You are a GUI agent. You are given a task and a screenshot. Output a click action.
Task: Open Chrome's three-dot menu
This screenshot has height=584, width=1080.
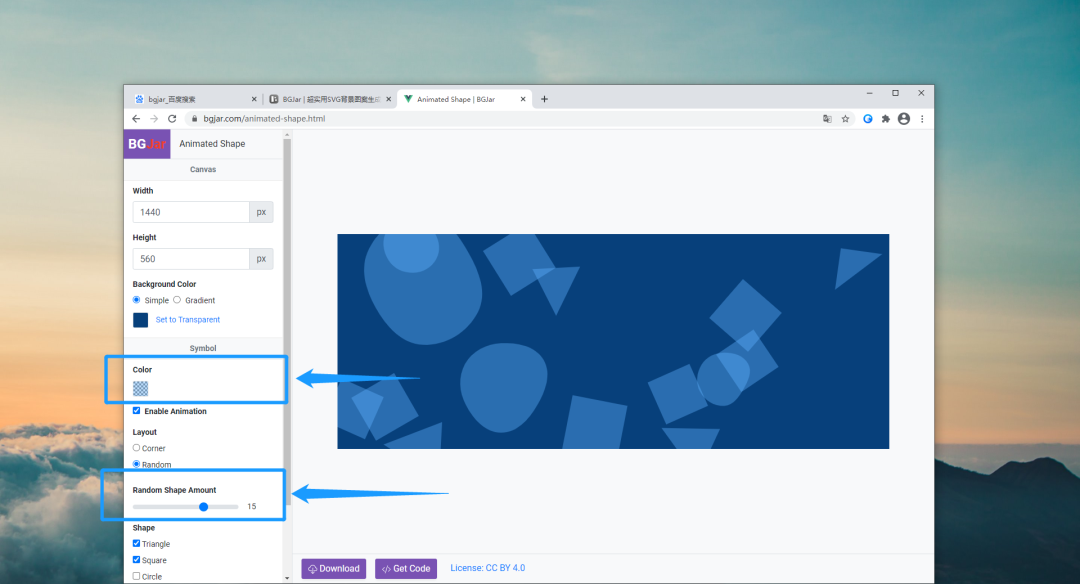click(922, 118)
